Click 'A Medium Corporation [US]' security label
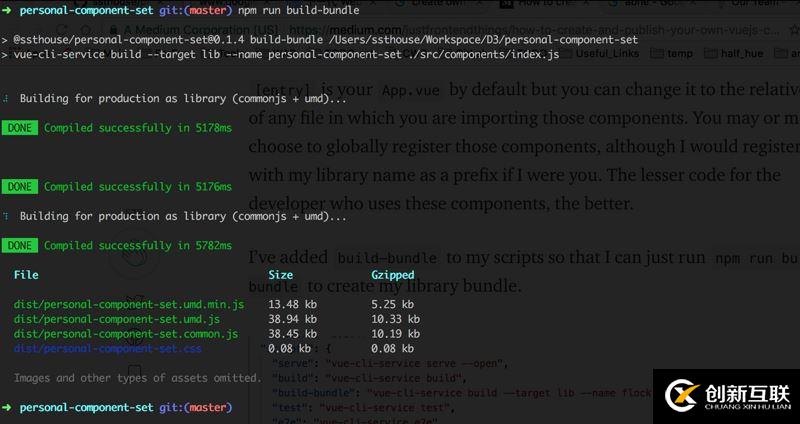Screen dimensions: 800x424 pyautogui.click(x=195, y=30)
